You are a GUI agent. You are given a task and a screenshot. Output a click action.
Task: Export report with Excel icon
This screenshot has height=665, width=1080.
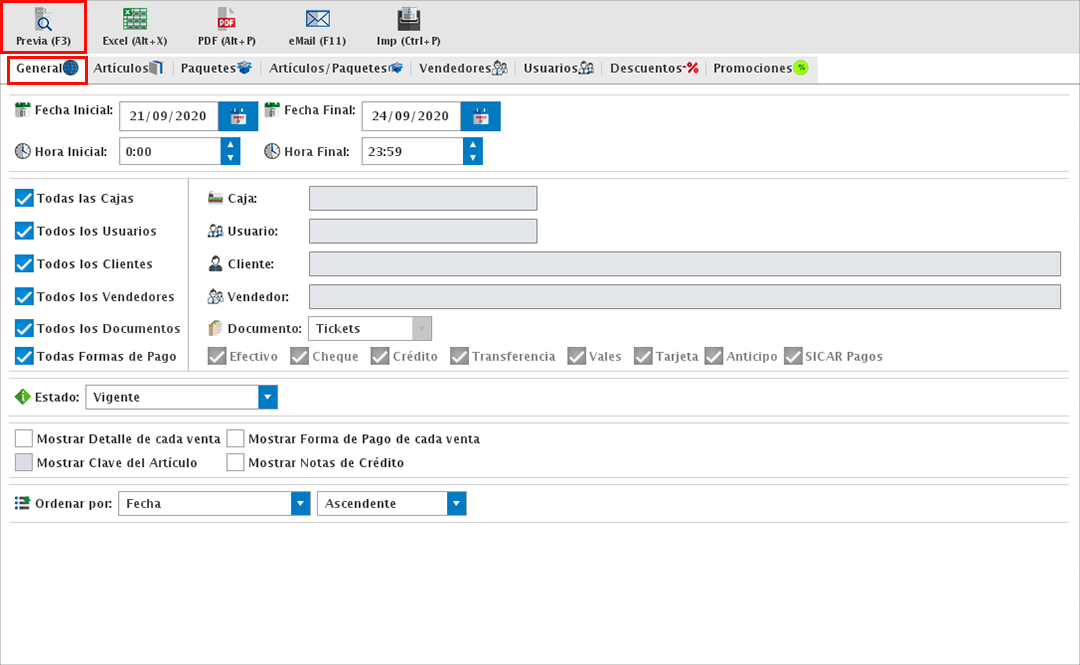(134, 19)
